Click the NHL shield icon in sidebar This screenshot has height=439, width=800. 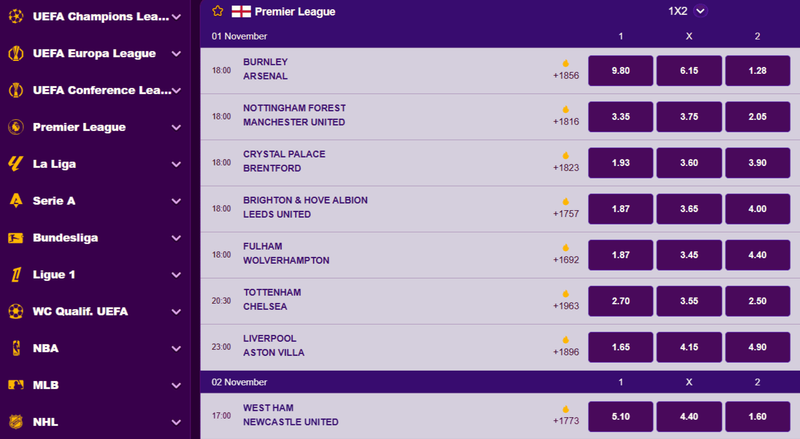(x=16, y=421)
